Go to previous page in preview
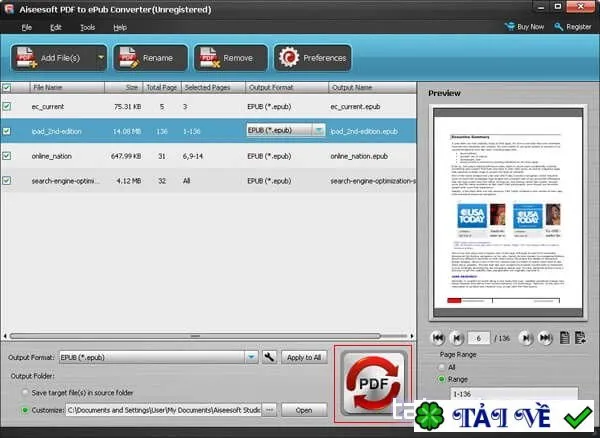Viewport: 600px width, 438px height. coord(456,338)
